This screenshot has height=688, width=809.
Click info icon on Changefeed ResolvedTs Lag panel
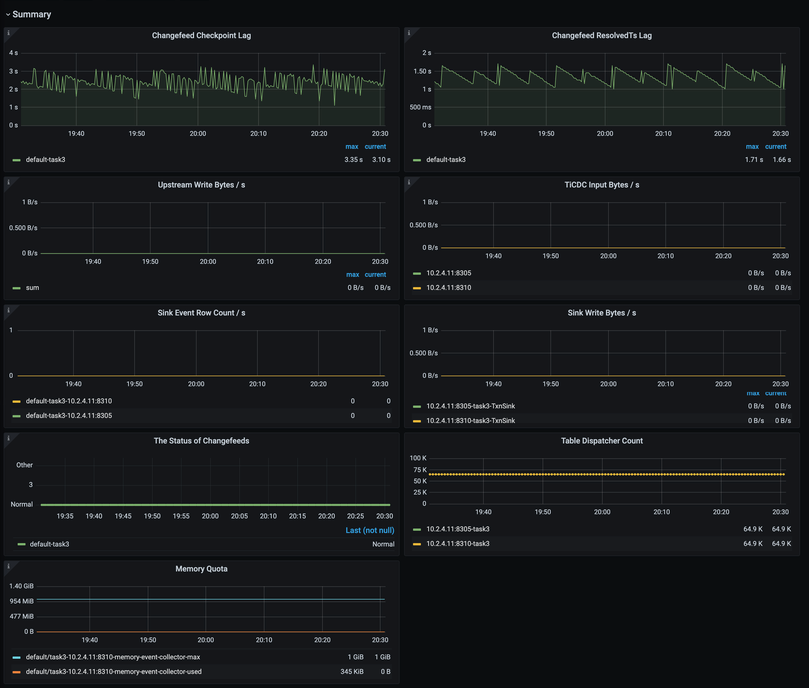[x=409, y=34]
